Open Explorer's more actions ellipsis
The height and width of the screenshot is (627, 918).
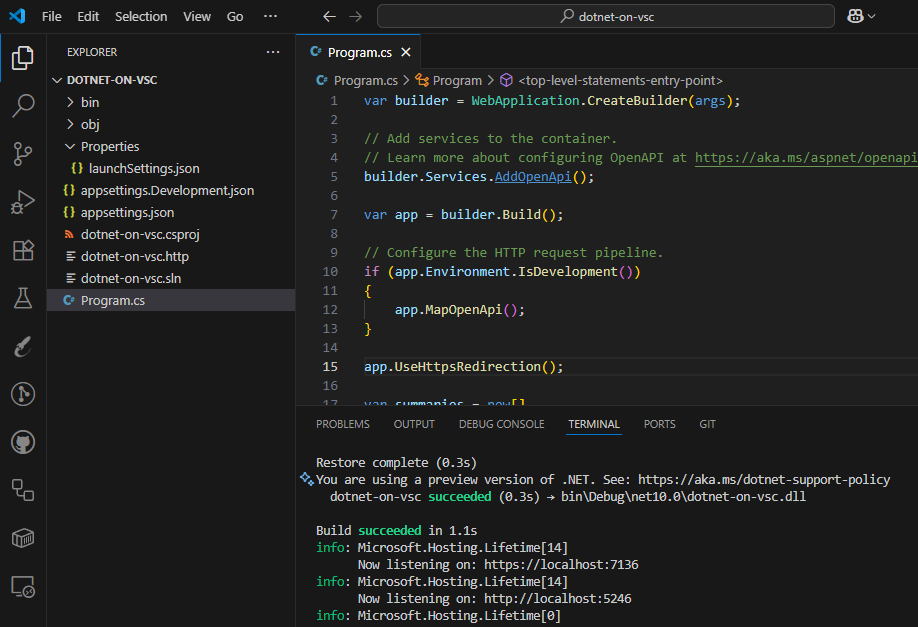pos(273,52)
